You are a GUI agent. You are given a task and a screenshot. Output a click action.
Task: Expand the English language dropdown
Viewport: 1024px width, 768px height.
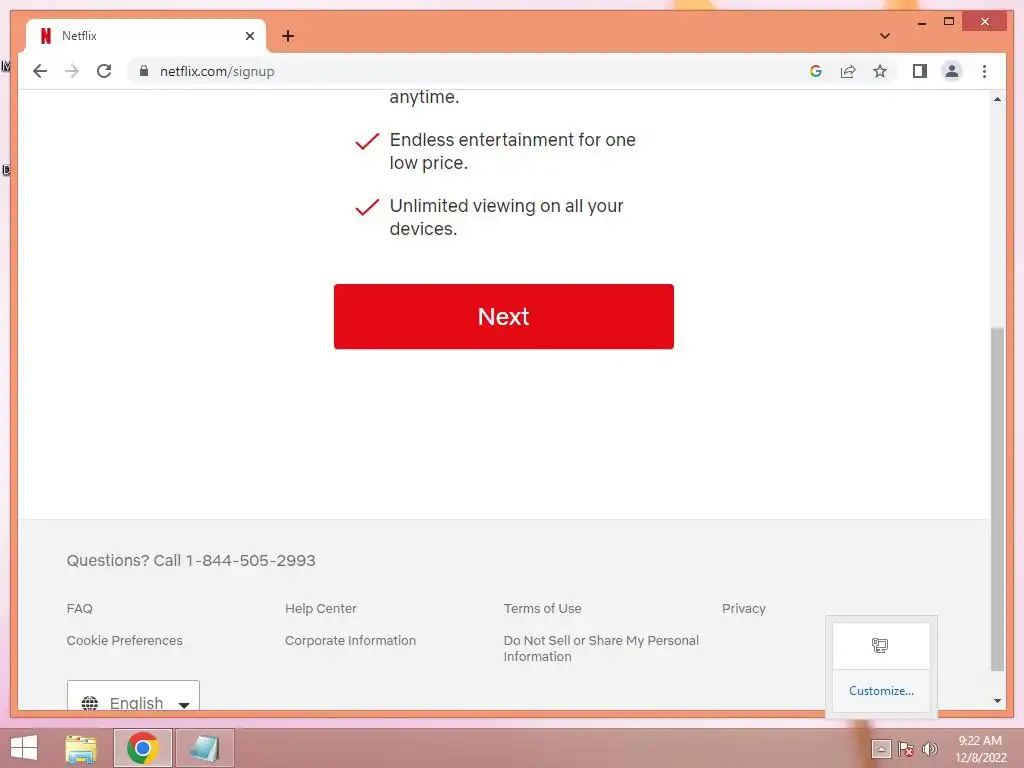(133, 696)
